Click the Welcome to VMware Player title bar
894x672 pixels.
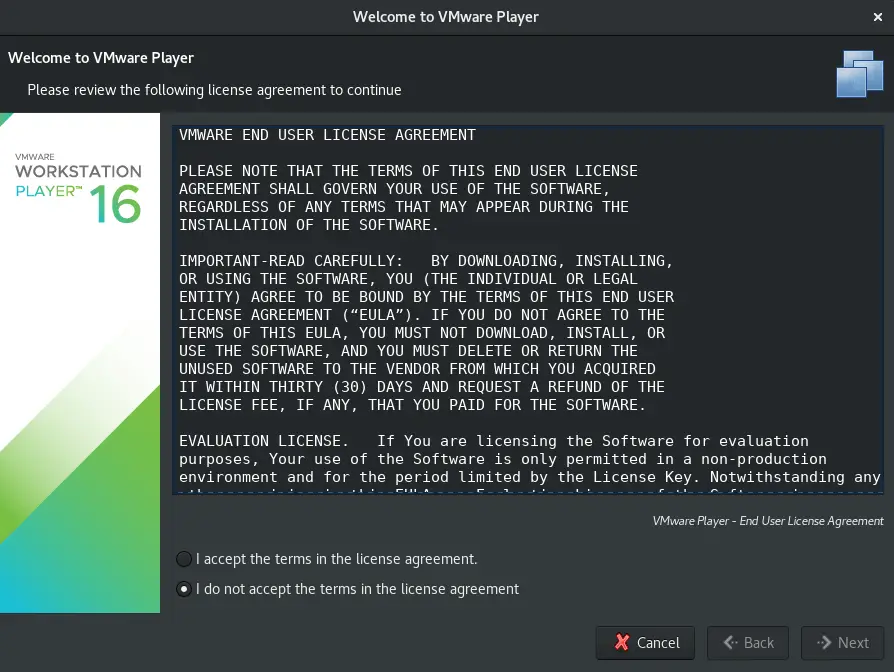point(446,17)
